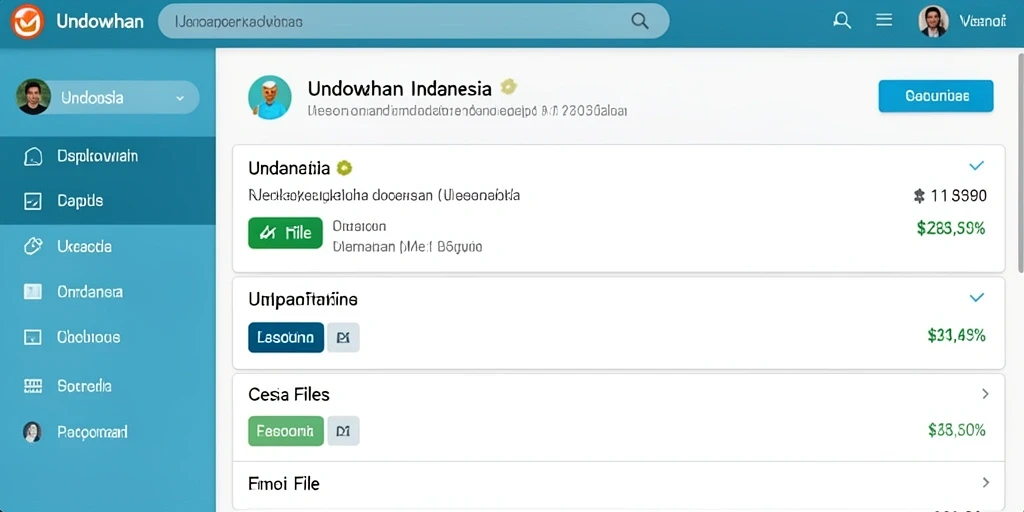Viewport: 1024px width, 512px height.
Task: Toggle the checkmark on the Unlpaofitariine card
Action: coord(976,298)
